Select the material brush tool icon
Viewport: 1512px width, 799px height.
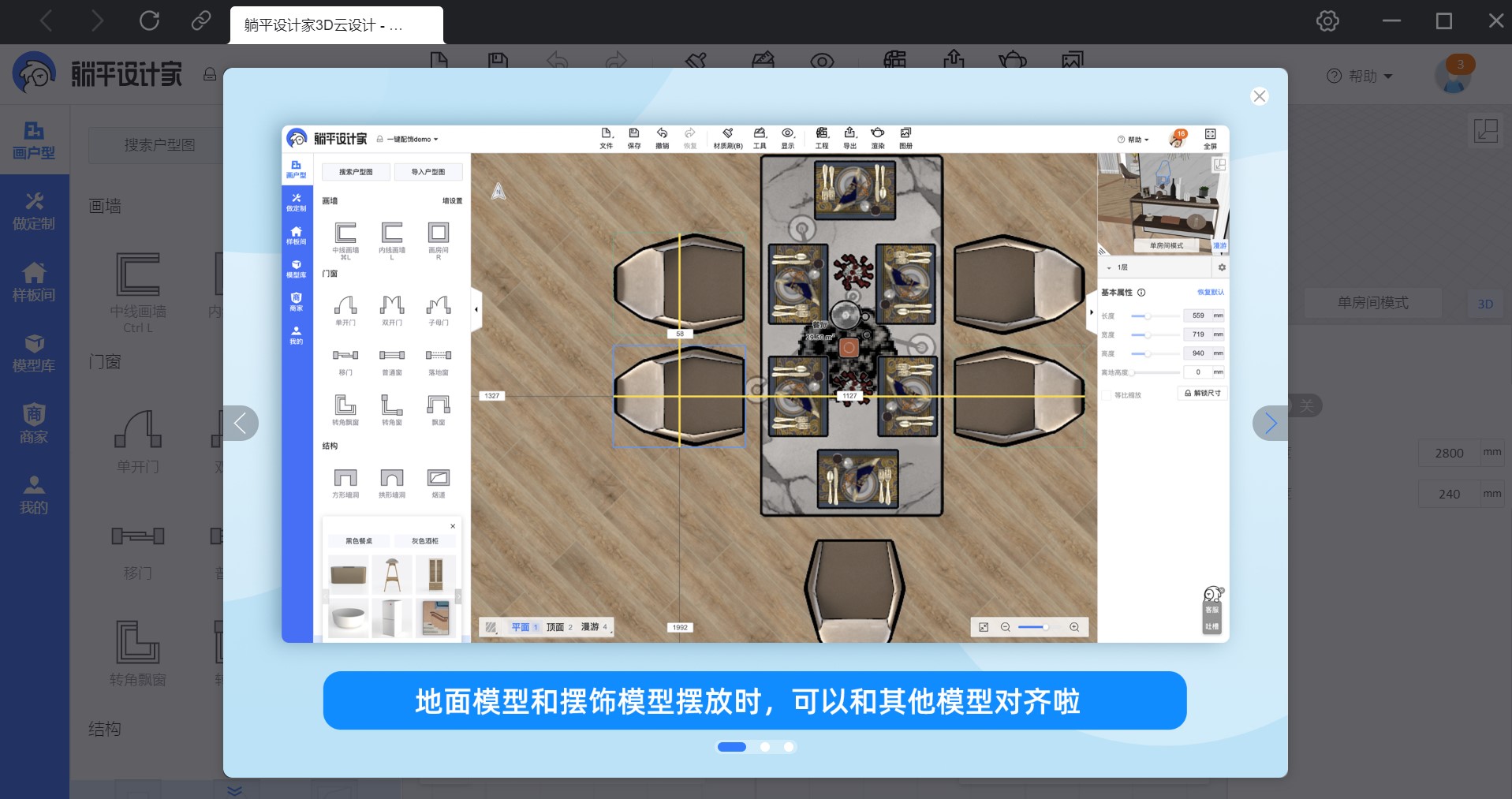click(696, 60)
